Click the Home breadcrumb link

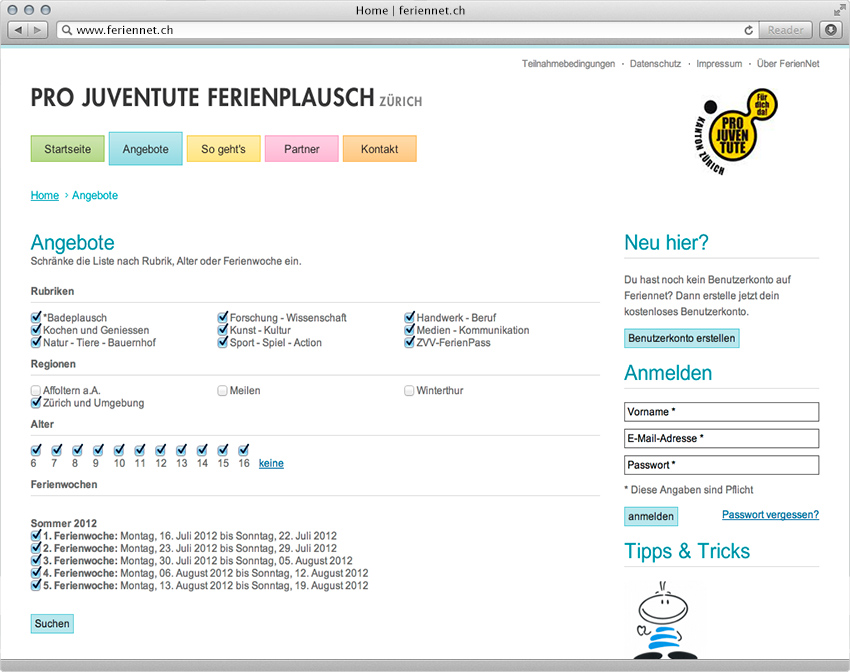click(44, 196)
